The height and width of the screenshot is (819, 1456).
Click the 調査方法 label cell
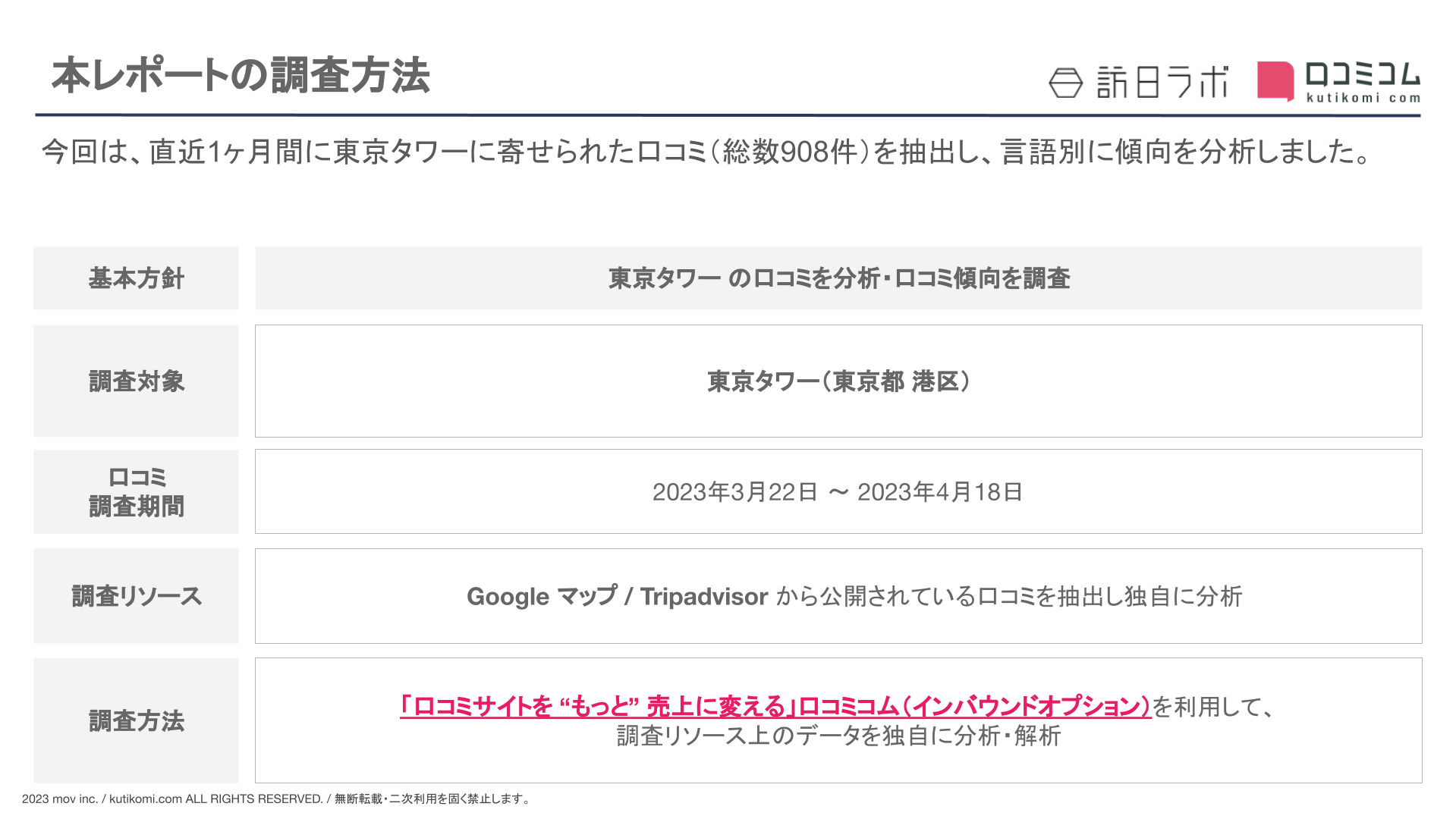pos(137,720)
